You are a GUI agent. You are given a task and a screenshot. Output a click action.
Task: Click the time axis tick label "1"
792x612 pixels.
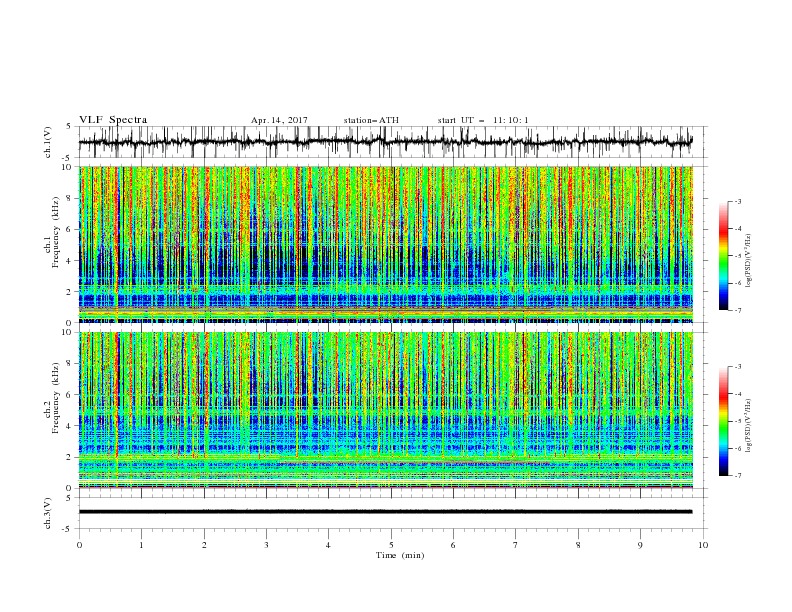[x=141, y=545]
